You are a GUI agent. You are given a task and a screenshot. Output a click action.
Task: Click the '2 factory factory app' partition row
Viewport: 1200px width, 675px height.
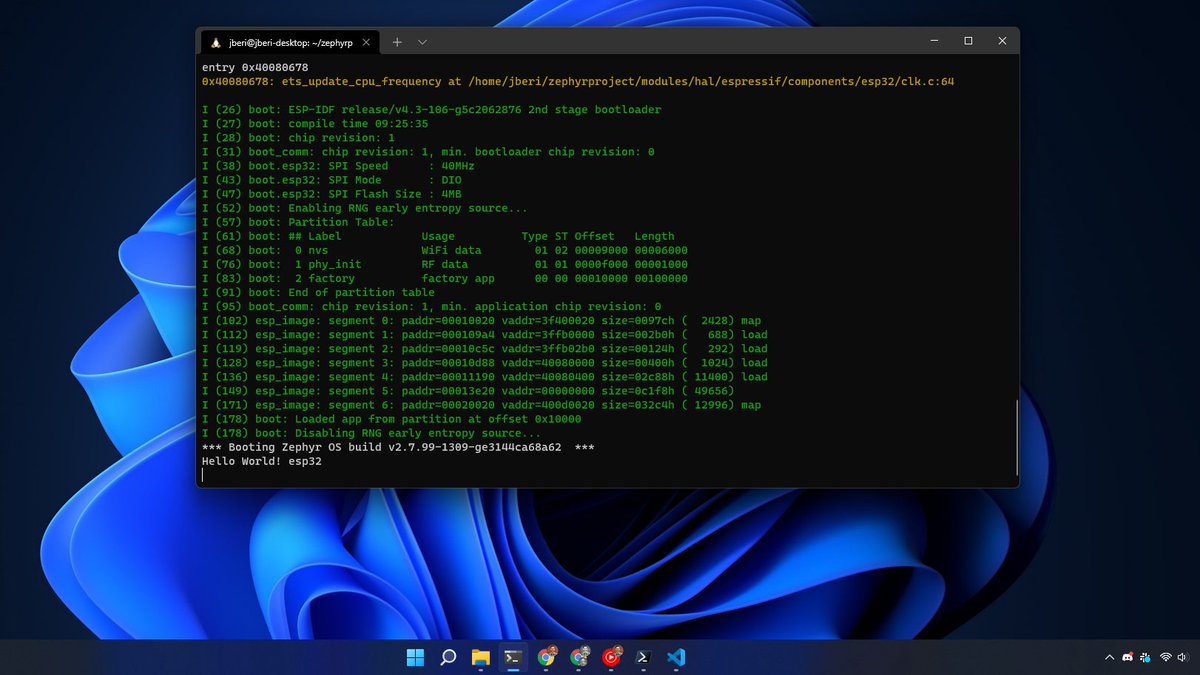(444, 278)
